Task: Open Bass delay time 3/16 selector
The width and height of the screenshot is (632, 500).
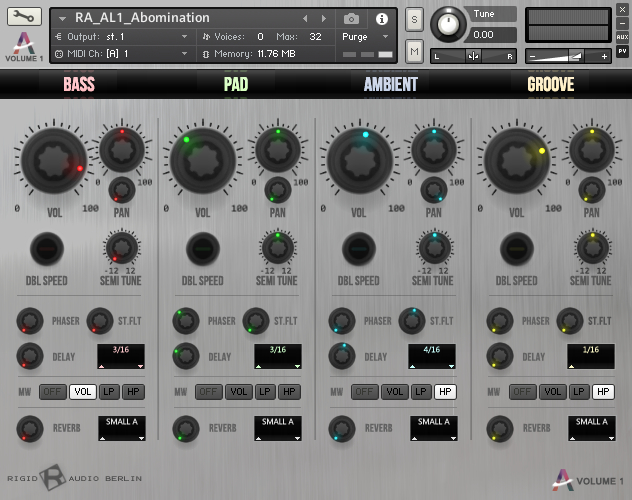Action: pos(121,356)
